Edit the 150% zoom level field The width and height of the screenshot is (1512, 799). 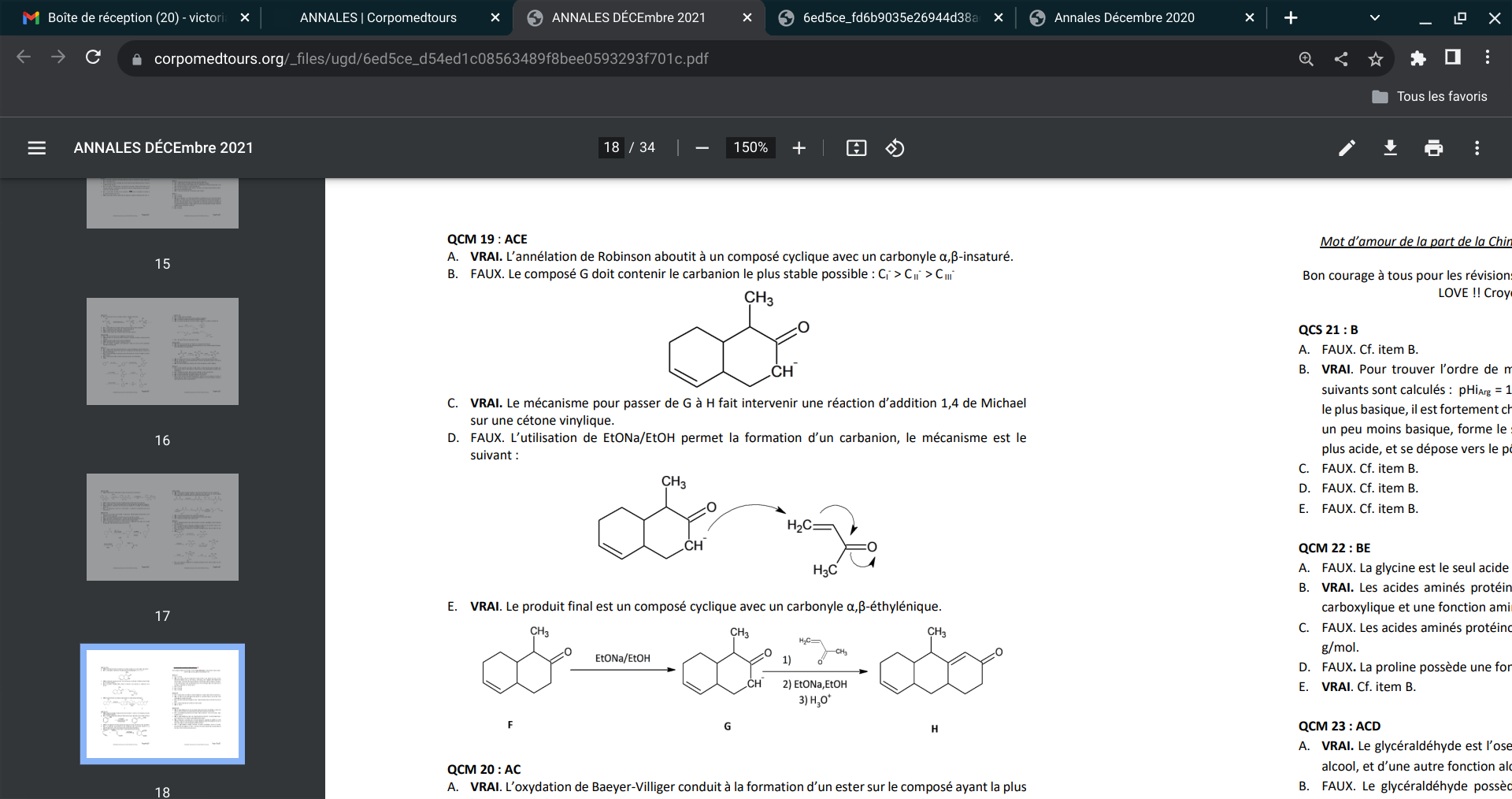coord(750,147)
